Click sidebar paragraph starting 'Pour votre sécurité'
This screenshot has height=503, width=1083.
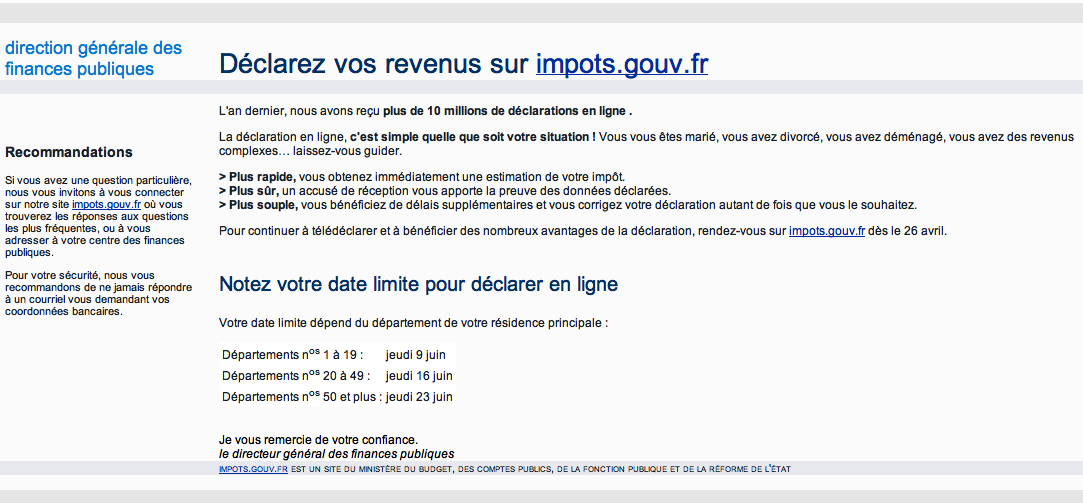point(99,294)
